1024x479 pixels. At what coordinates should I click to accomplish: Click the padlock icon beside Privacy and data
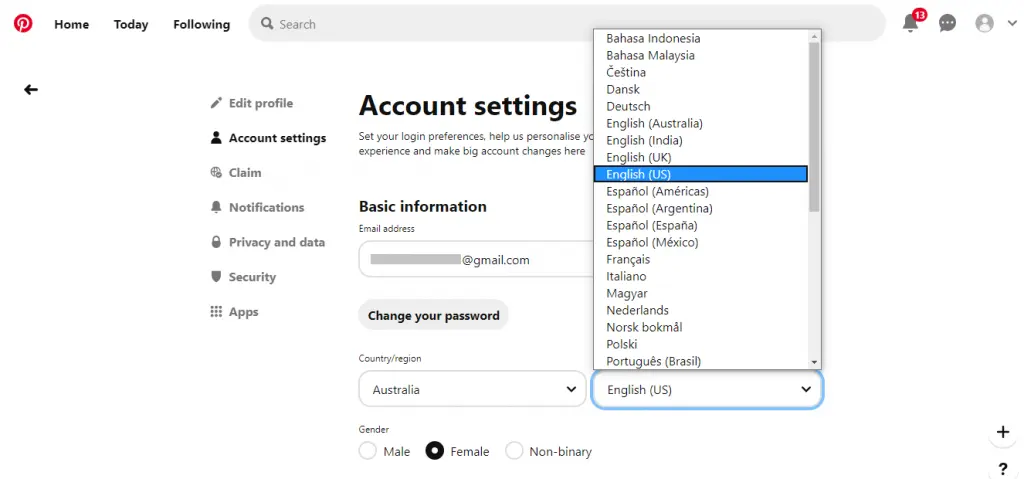216,242
